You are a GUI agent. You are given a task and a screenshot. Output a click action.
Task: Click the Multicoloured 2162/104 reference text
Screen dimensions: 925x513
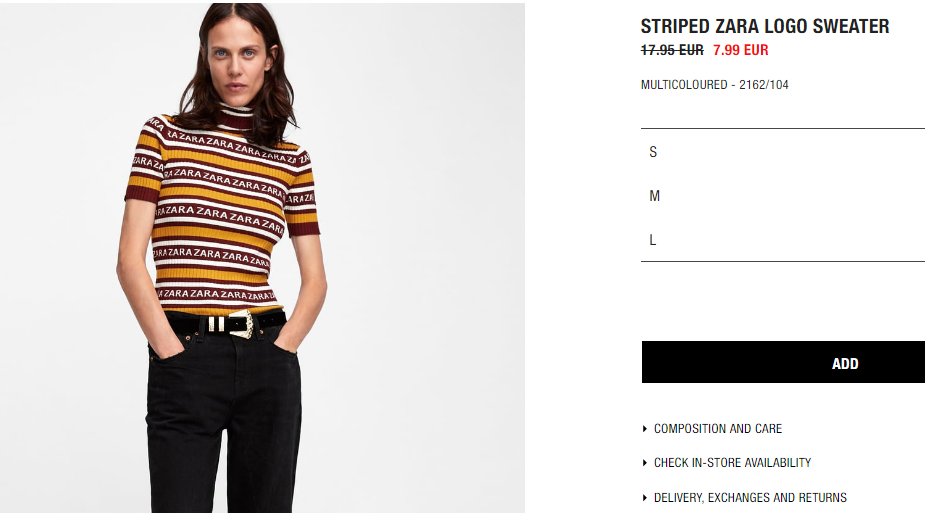pyautogui.click(x=714, y=85)
